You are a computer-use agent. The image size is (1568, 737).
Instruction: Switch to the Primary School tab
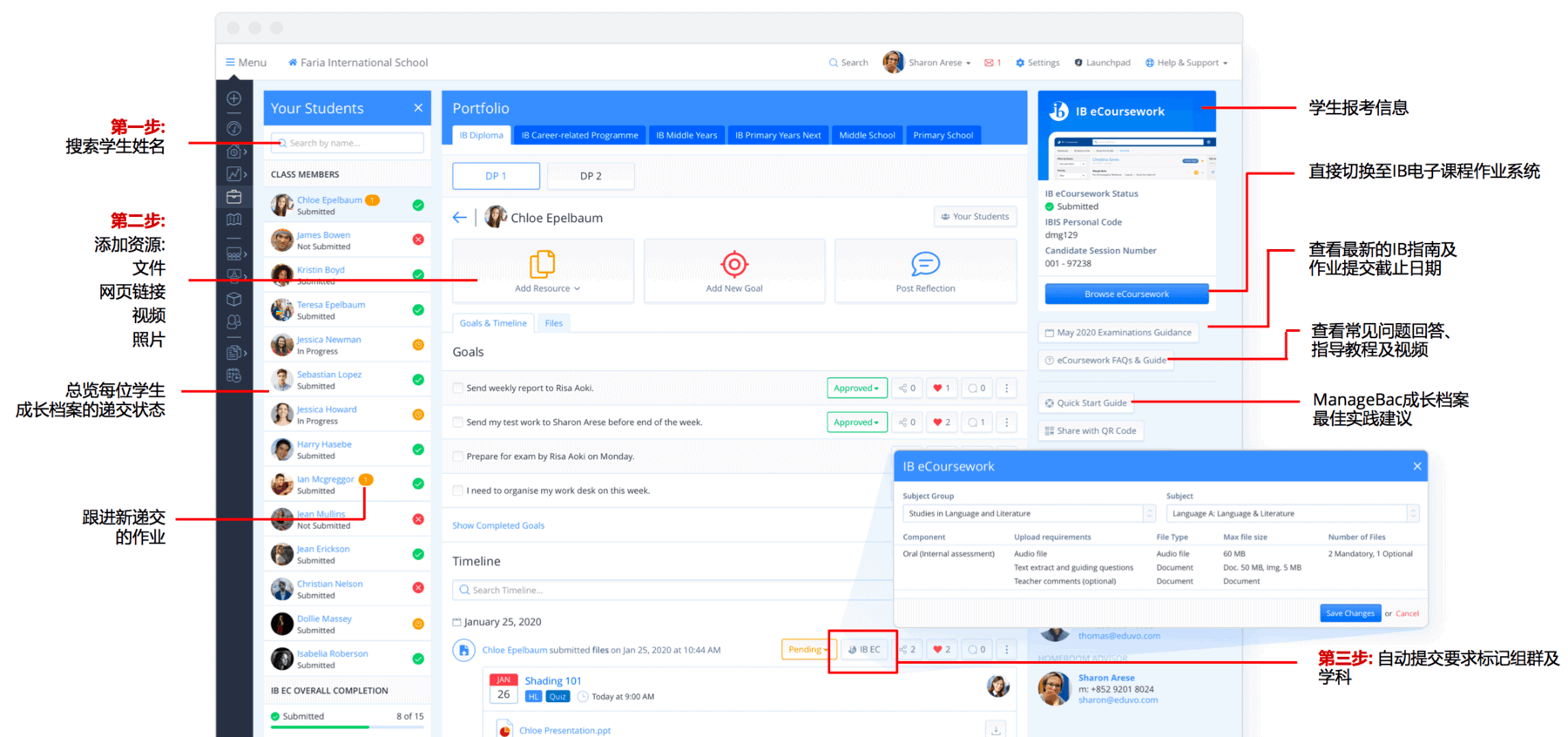click(943, 135)
